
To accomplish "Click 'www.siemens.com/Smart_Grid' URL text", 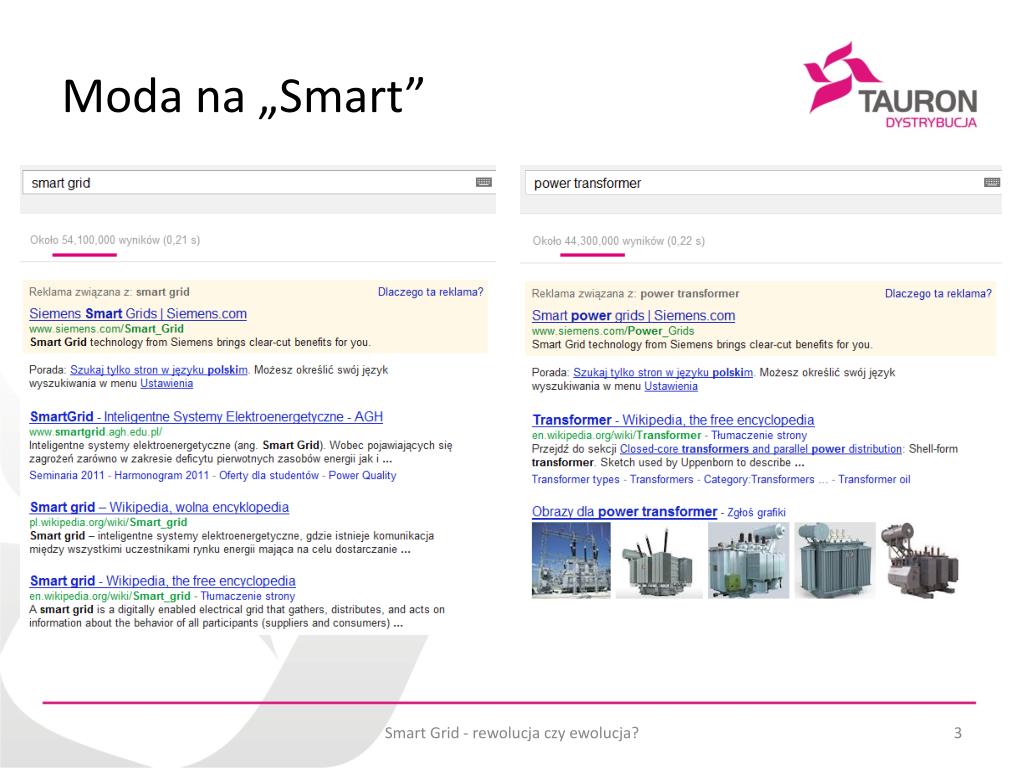I will (106, 328).
